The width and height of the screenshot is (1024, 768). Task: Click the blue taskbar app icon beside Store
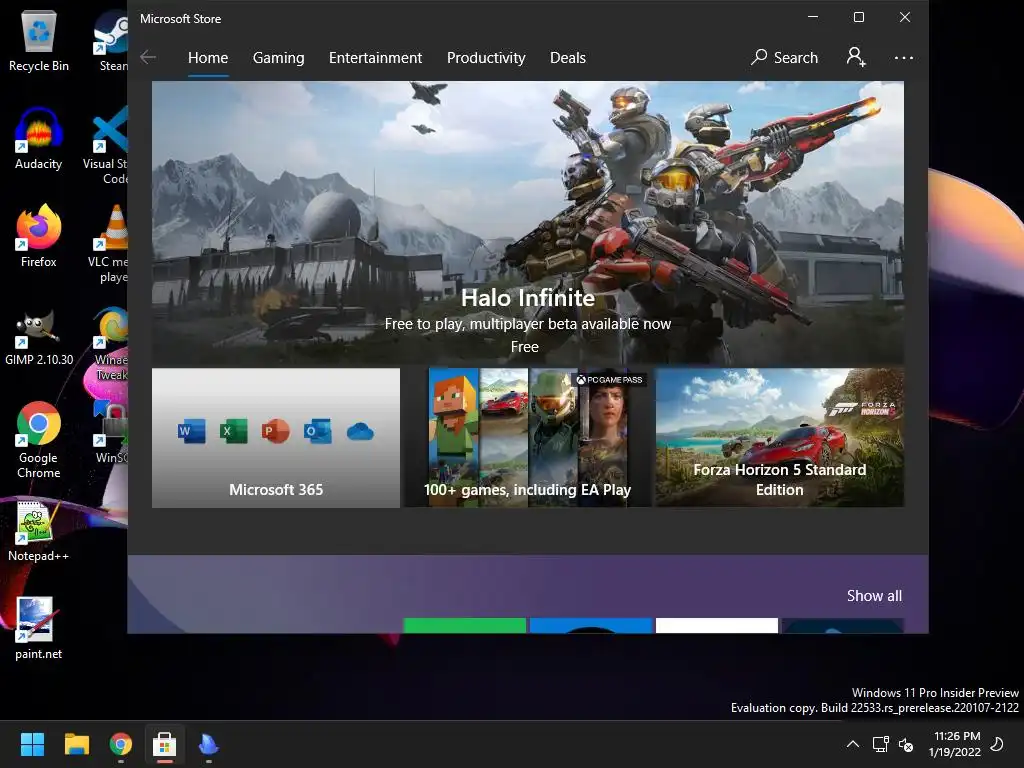[x=208, y=744]
